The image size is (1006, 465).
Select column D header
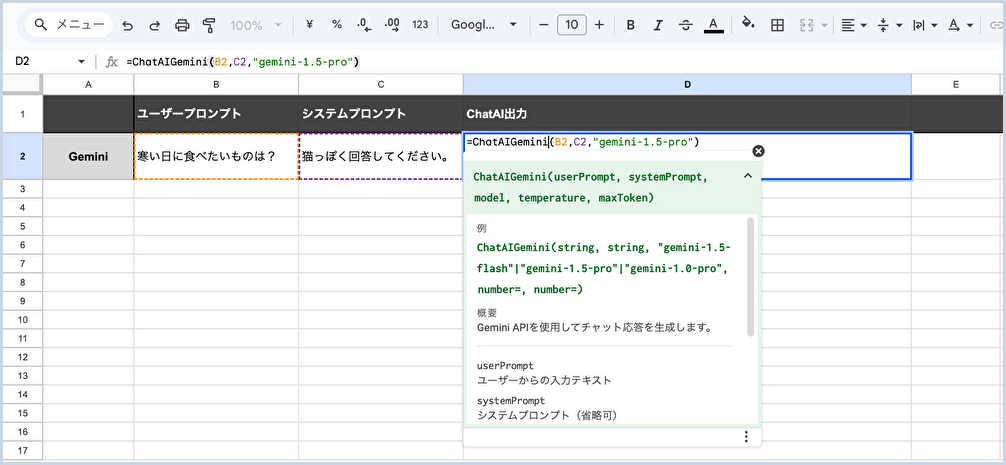point(687,84)
